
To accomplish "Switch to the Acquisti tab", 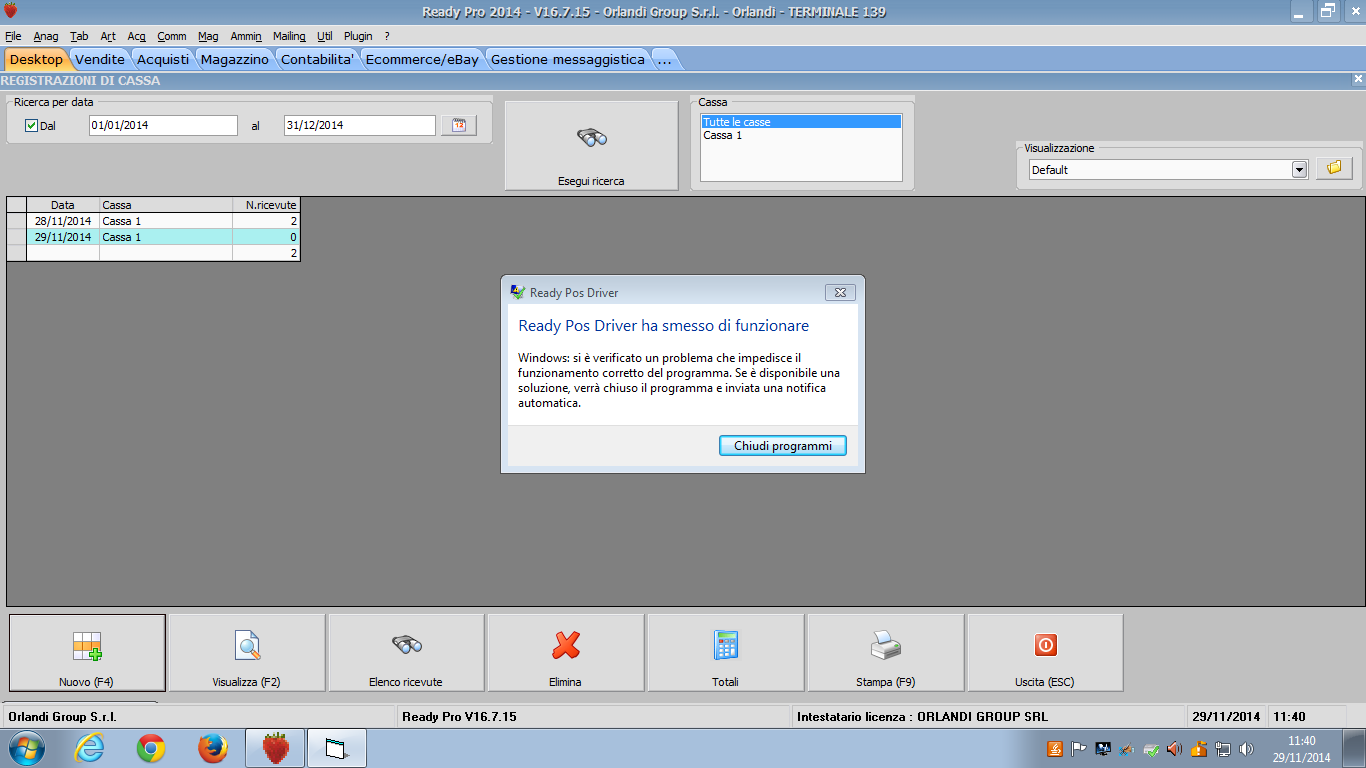I will (163, 59).
